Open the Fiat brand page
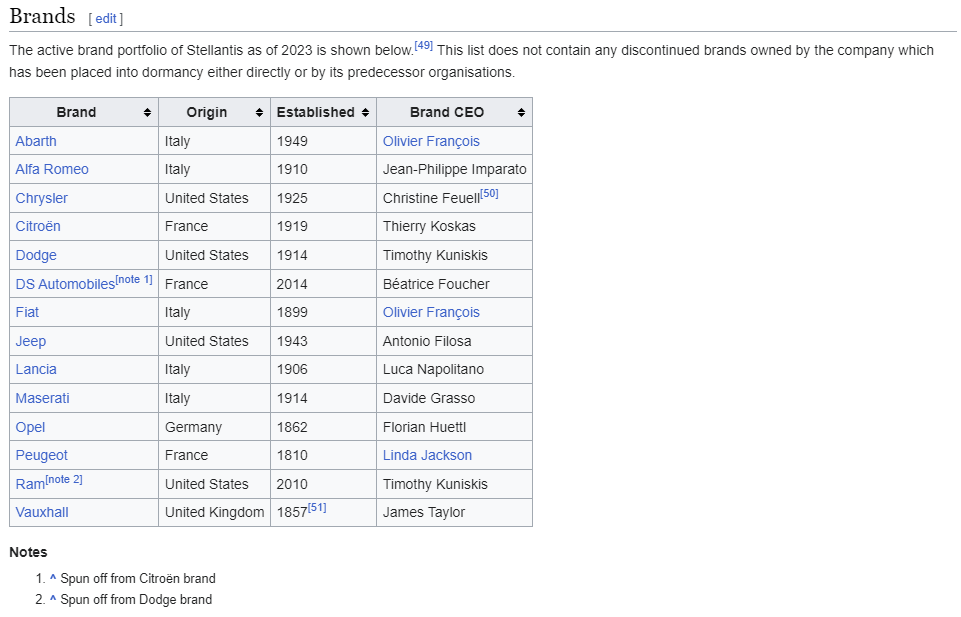The image size is (961, 617). click(x=27, y=312)
